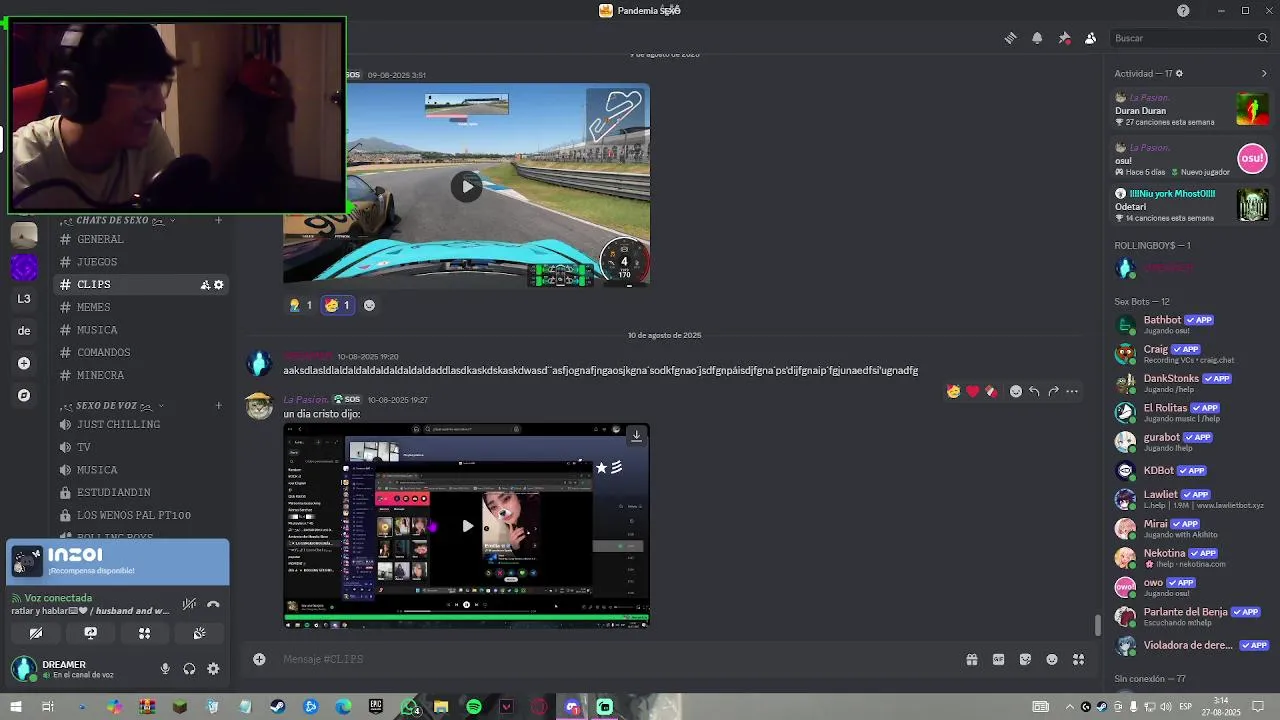Open inZOI reward available banner
This screenshot has width=1280, height=720.
118,562
